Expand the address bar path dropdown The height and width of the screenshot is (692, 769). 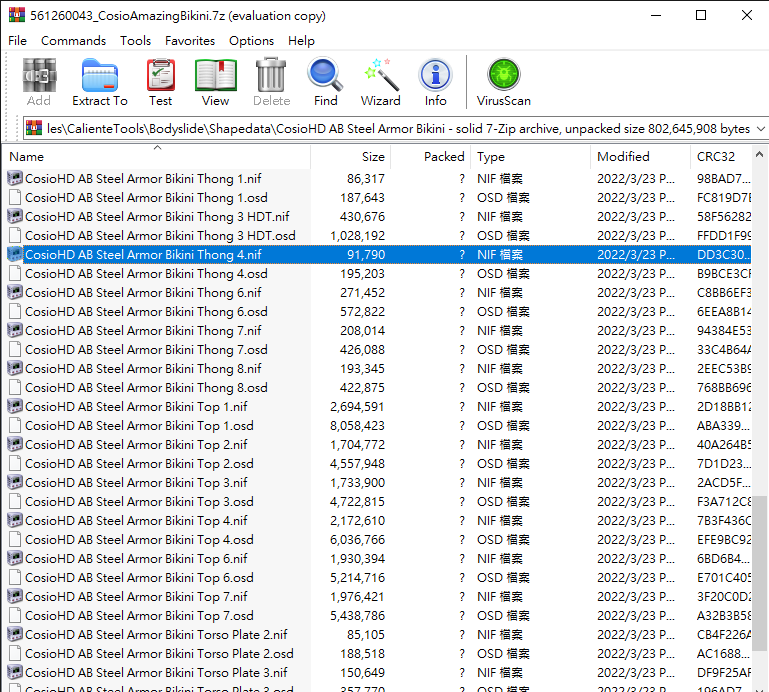pos(760,129)
